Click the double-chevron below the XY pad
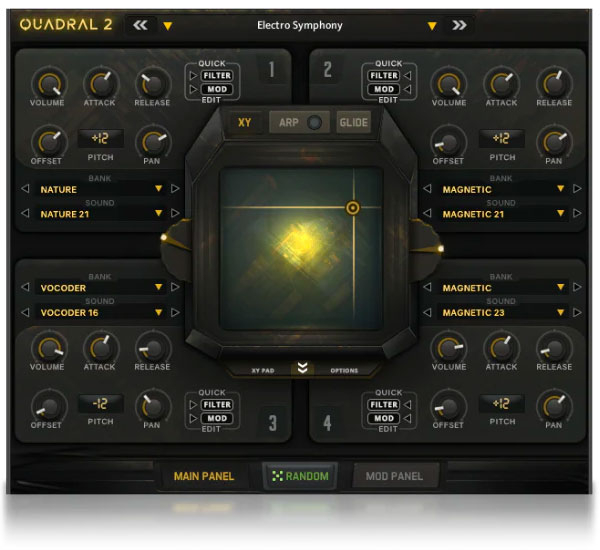This screenshot has height=550, width=600. pyautogui.click(x=301, y=368)
